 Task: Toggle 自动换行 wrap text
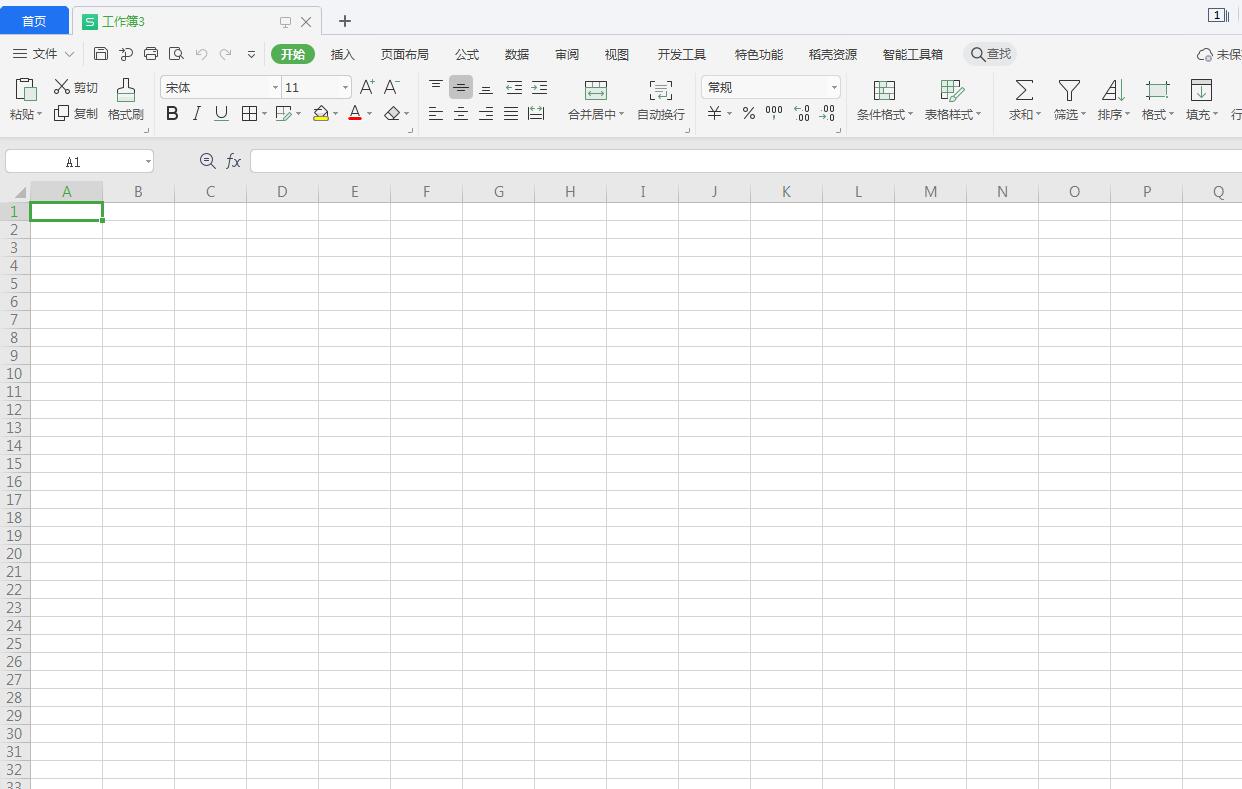661,100
